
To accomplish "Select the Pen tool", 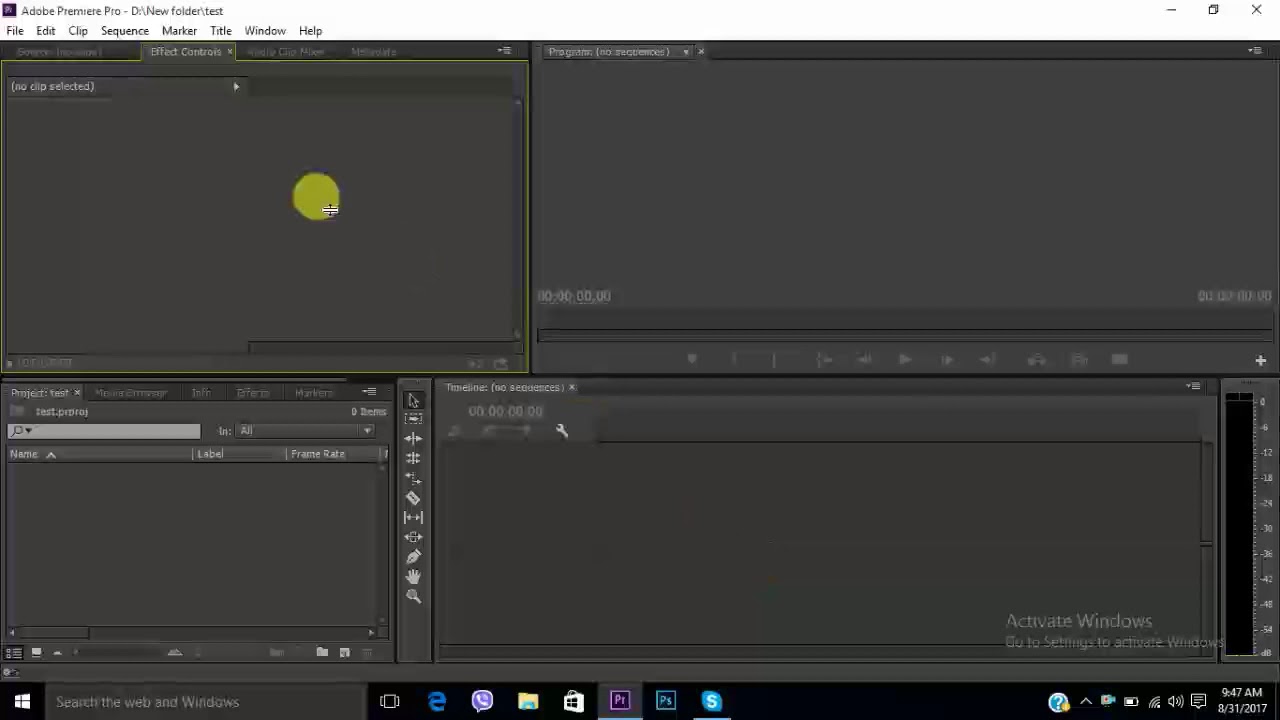I will (x=413, y=557).
